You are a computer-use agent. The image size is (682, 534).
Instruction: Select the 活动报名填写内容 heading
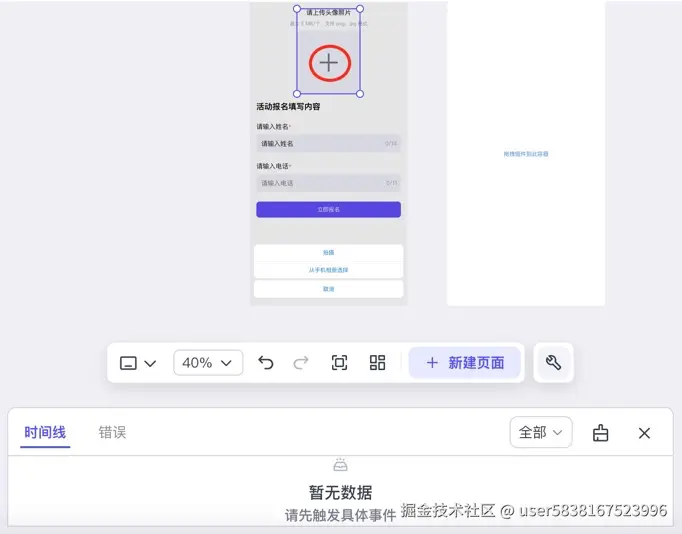pyautogui.click(x=288, y=107)
